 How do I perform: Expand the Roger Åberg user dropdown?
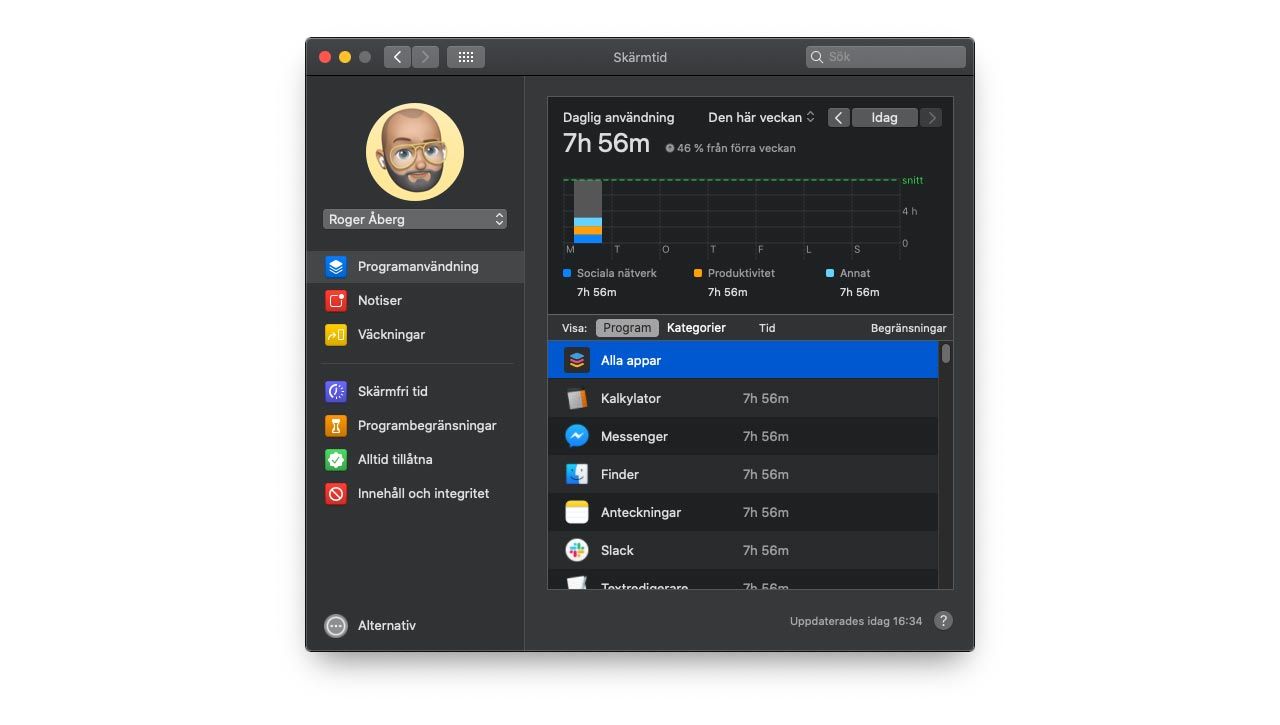click(414, 219)
